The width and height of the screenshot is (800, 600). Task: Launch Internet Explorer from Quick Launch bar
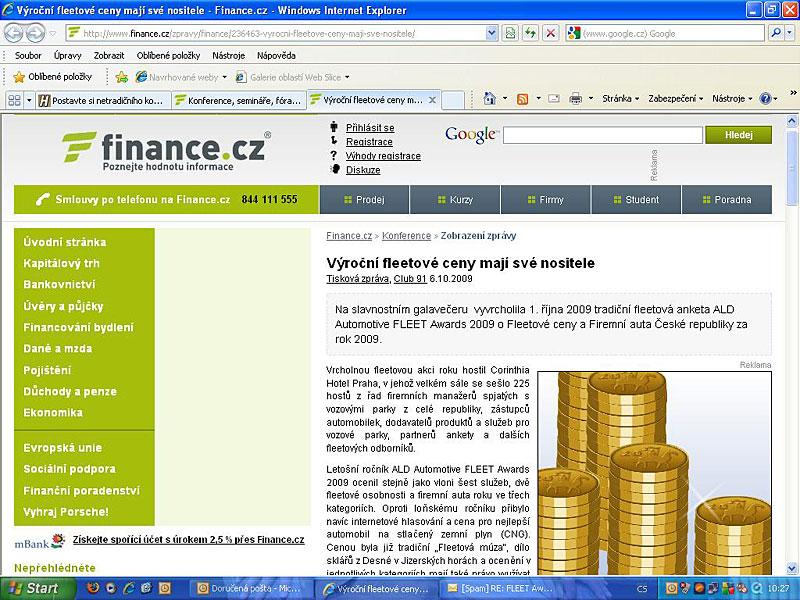(129, 588)
